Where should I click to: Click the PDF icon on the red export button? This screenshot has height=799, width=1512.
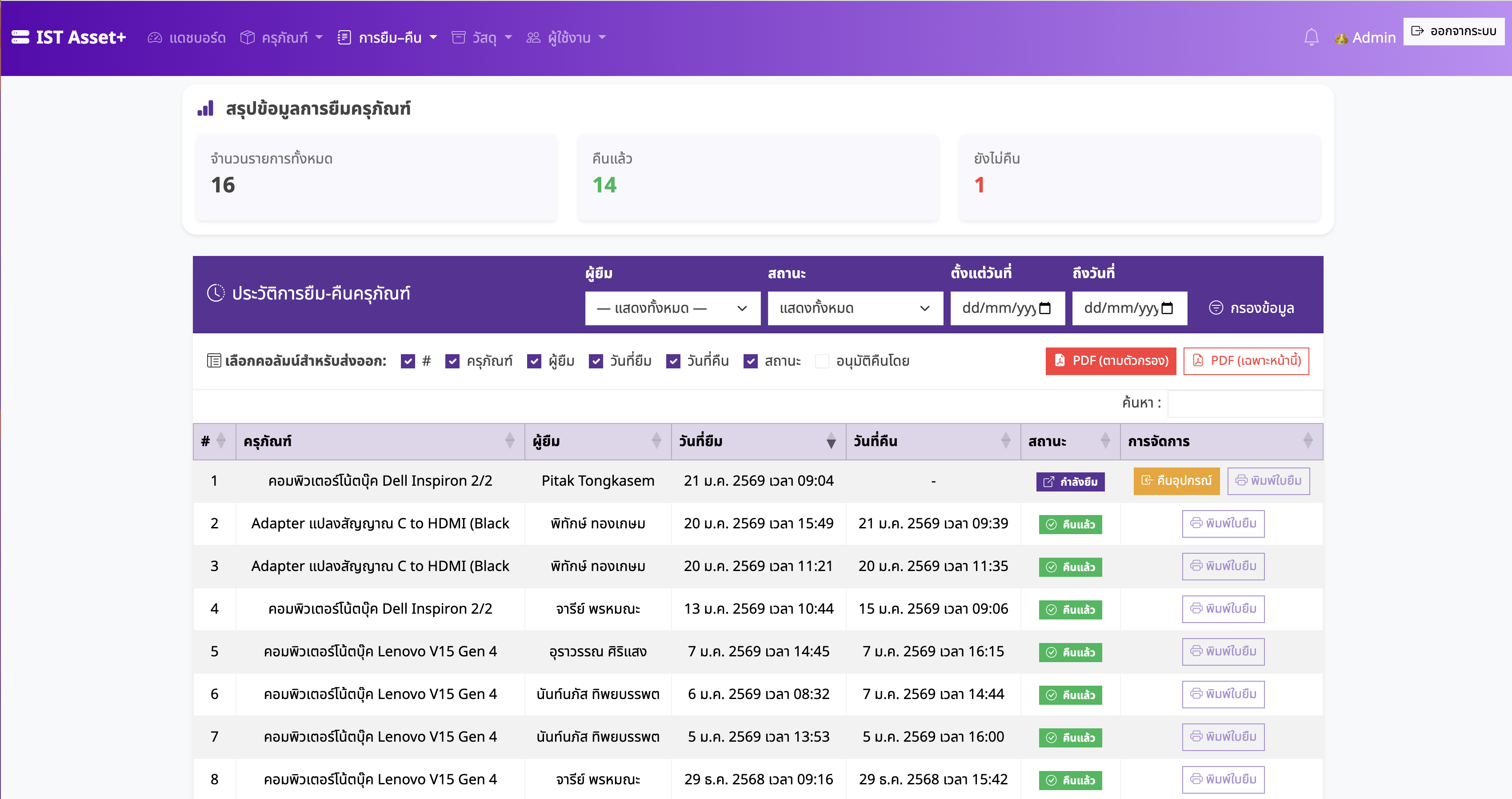point(1060,361)
